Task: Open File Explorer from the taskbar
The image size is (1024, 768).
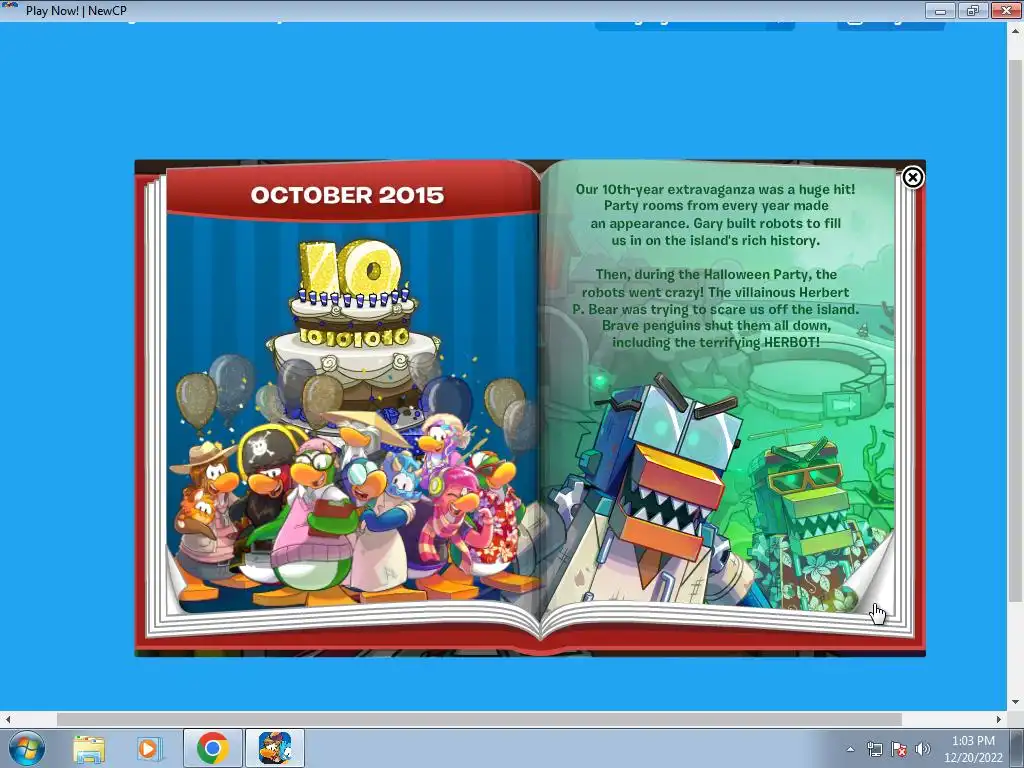Action: [x=89, y=748]
